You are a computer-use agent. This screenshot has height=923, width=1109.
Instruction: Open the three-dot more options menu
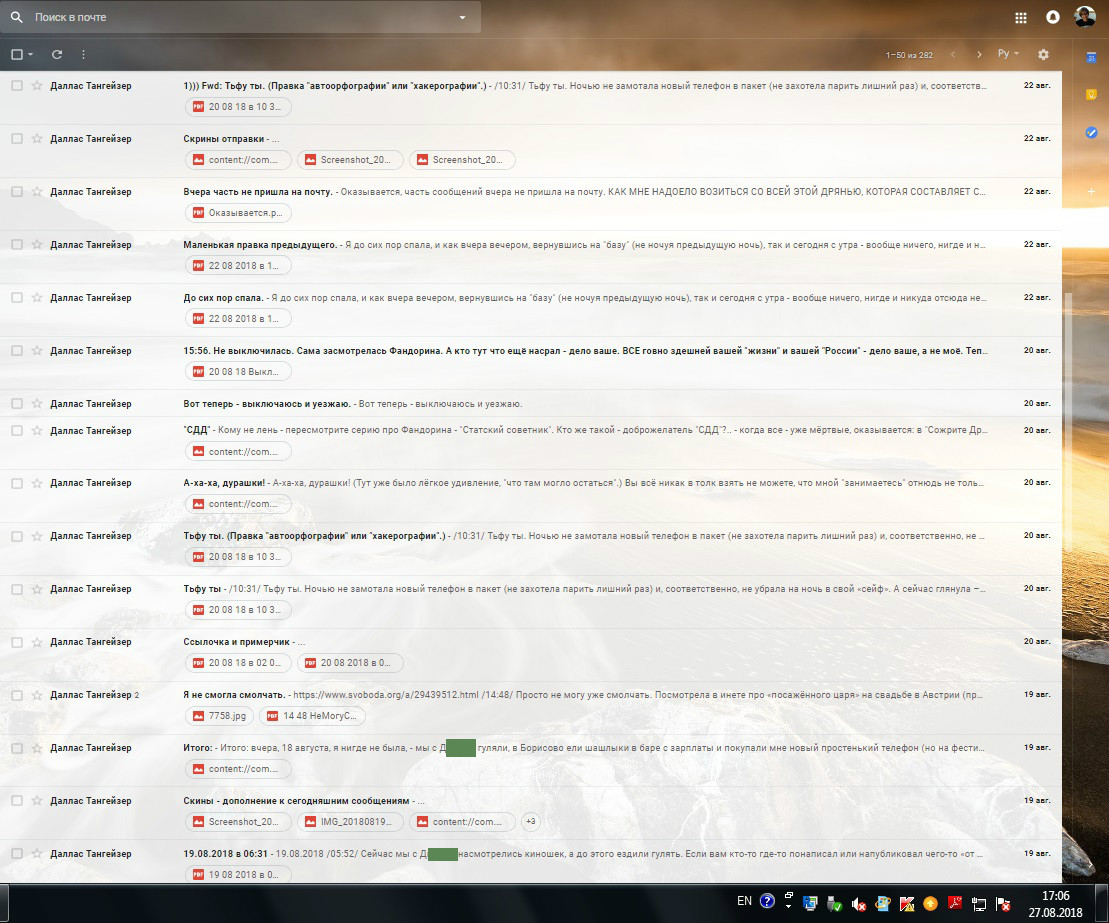pos(83,54)
